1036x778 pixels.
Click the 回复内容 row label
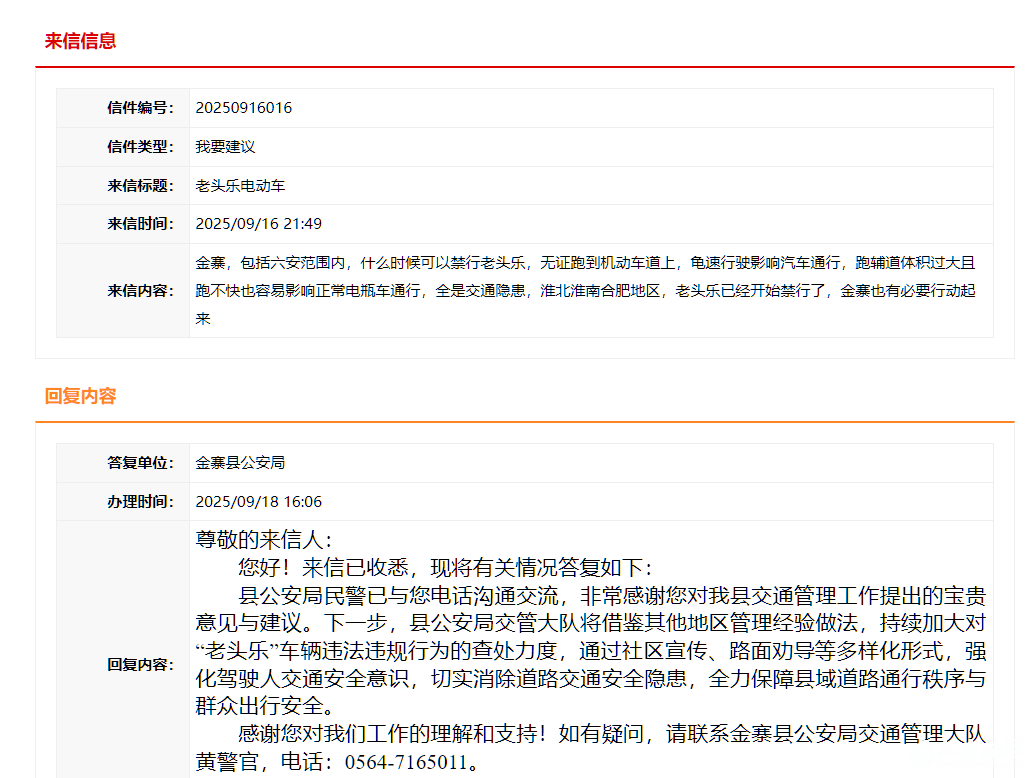pyautogui.click(x=140, y=664)
